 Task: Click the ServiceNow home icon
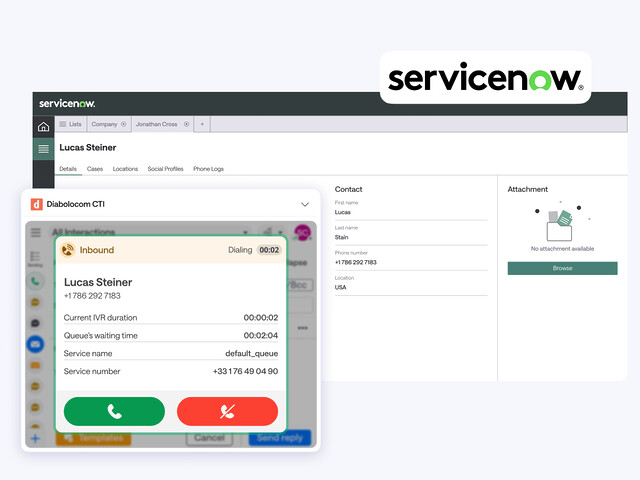pos(43,126)
